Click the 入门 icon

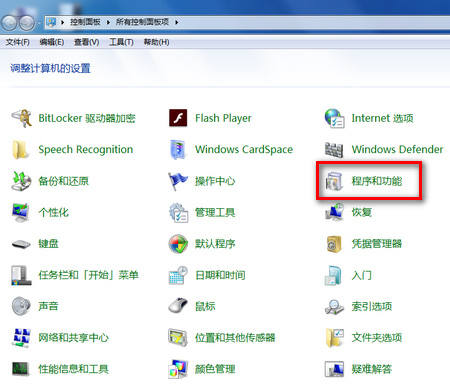tap(334, 275)
